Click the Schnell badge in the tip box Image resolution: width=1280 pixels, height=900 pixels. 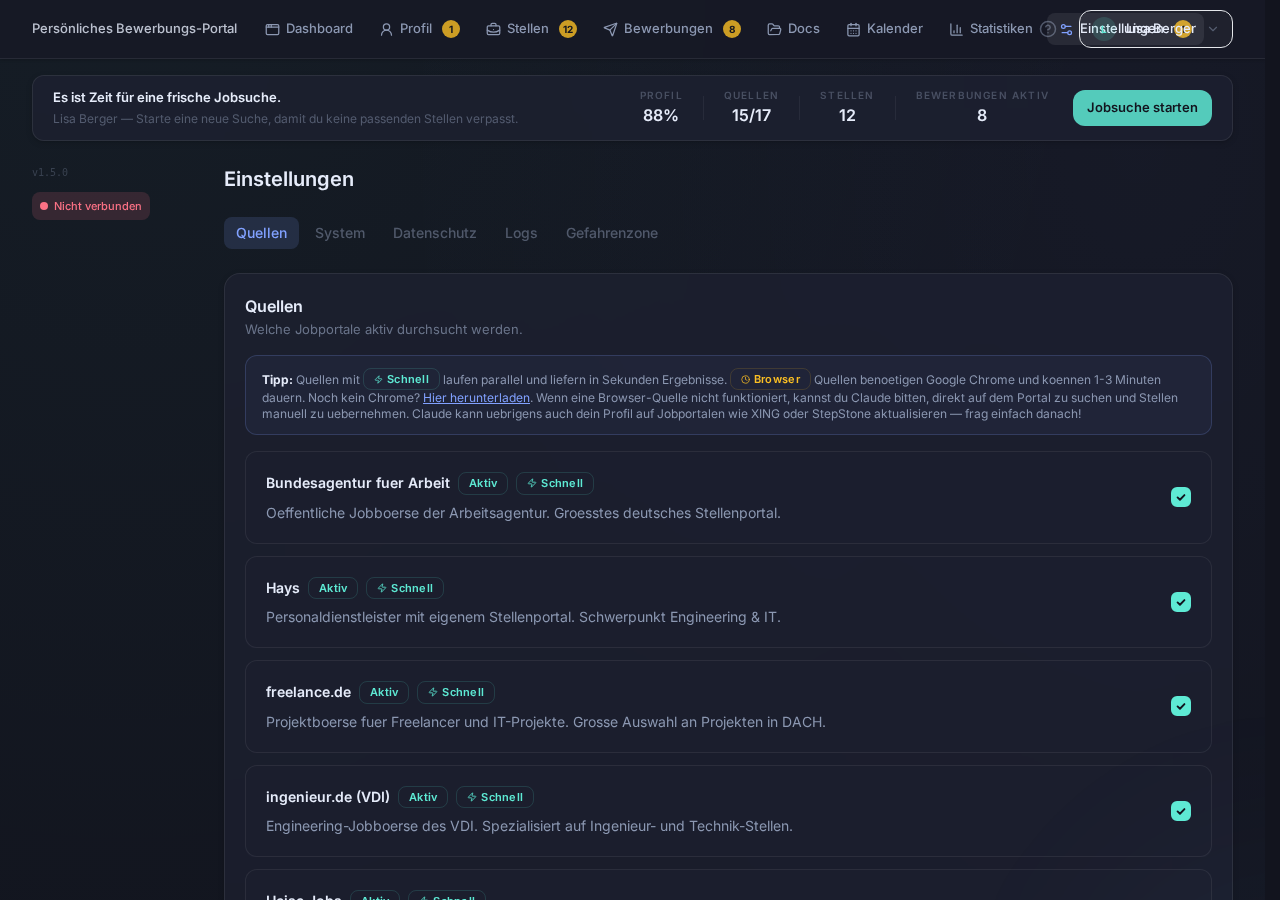[401, 379]
